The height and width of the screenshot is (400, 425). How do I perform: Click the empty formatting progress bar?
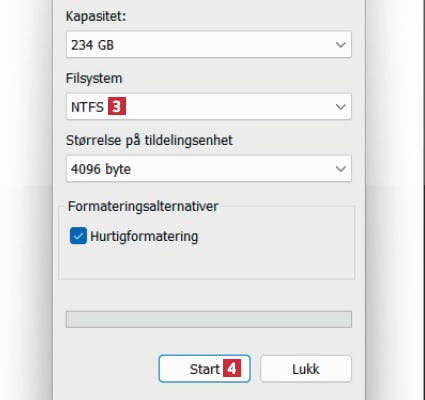pyautogui.click(x=209, y=319)
